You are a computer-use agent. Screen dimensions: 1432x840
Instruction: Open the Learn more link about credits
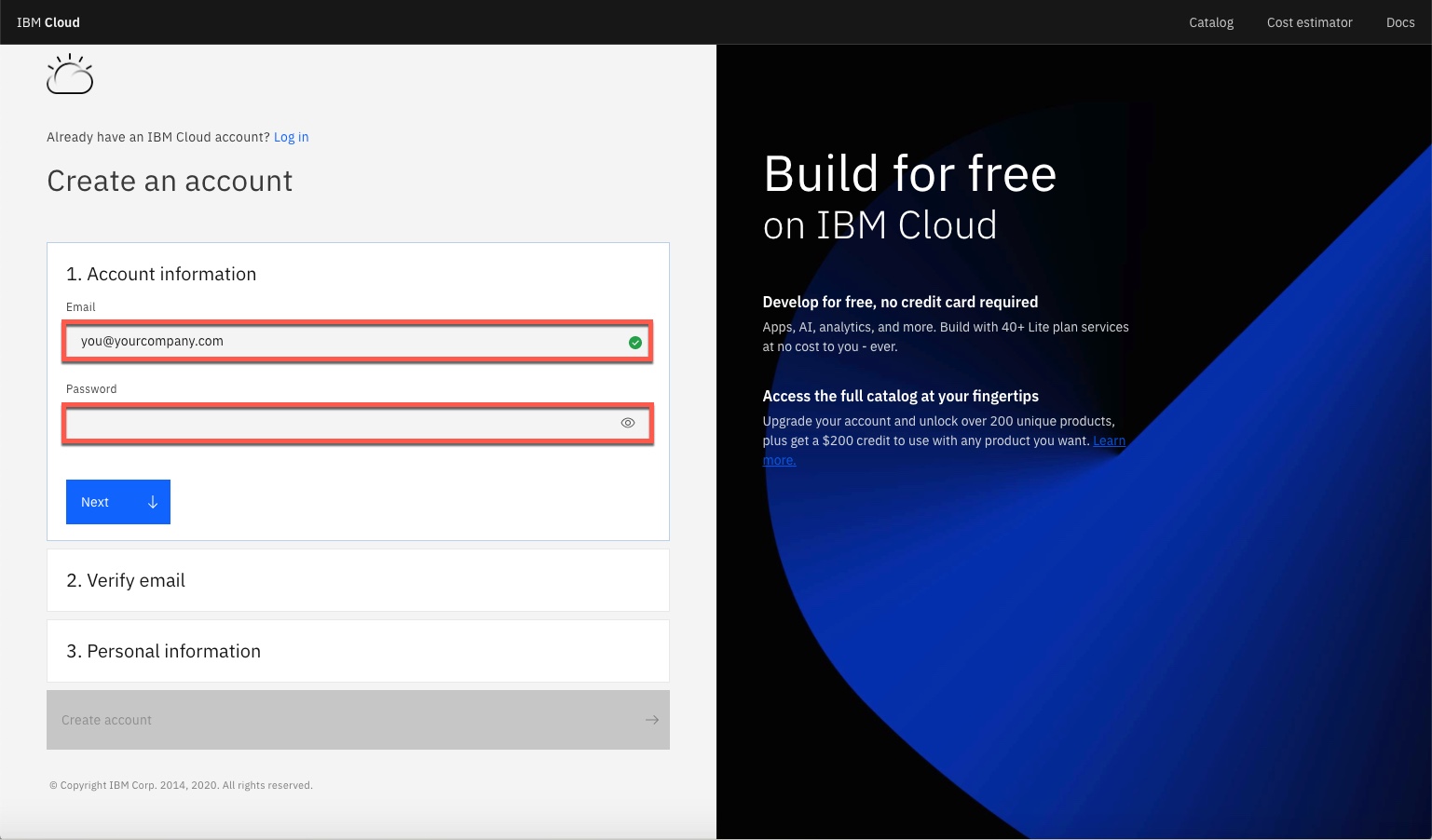1109,441
